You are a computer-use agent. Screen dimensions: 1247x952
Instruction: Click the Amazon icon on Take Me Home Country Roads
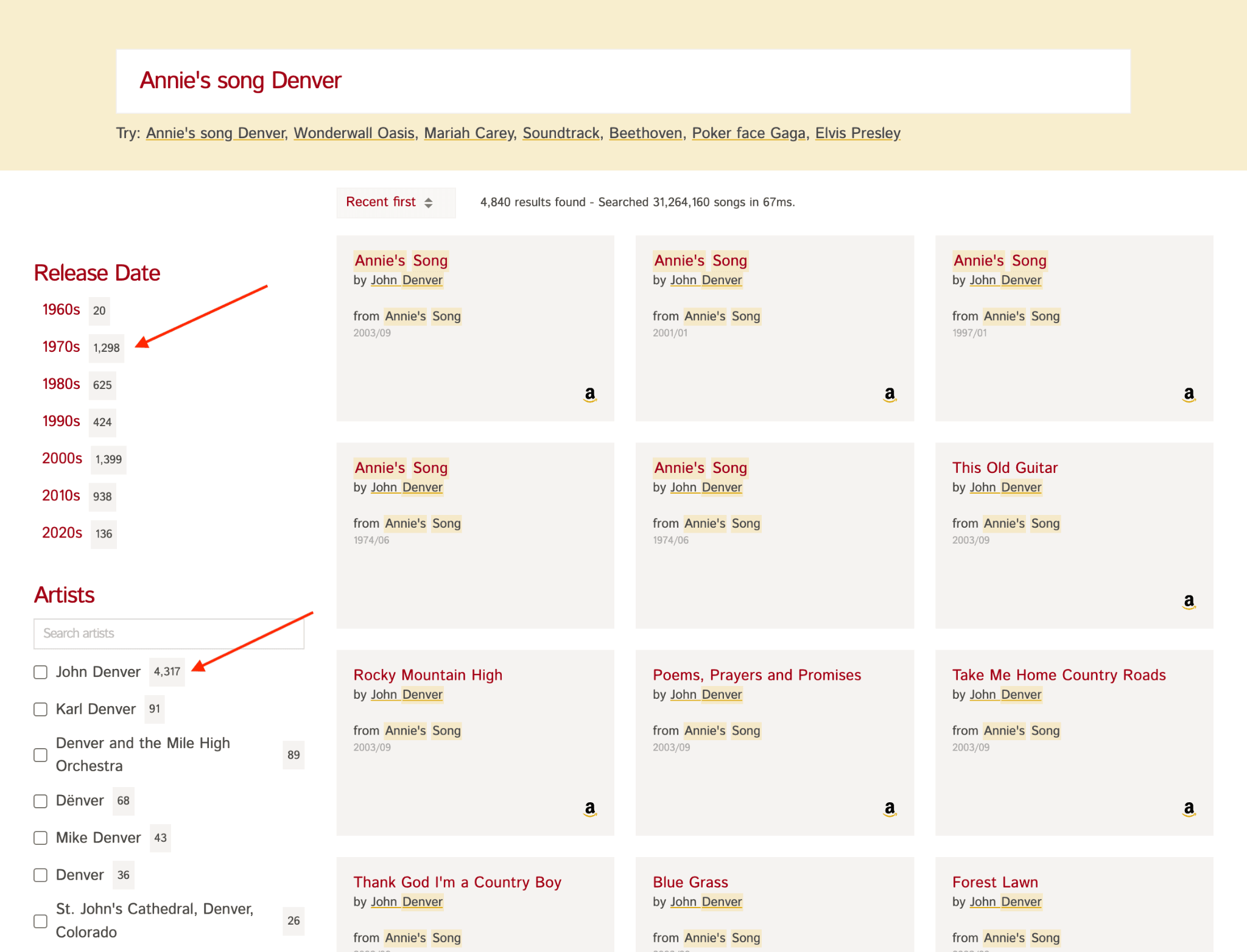[x=1188, y=808]
